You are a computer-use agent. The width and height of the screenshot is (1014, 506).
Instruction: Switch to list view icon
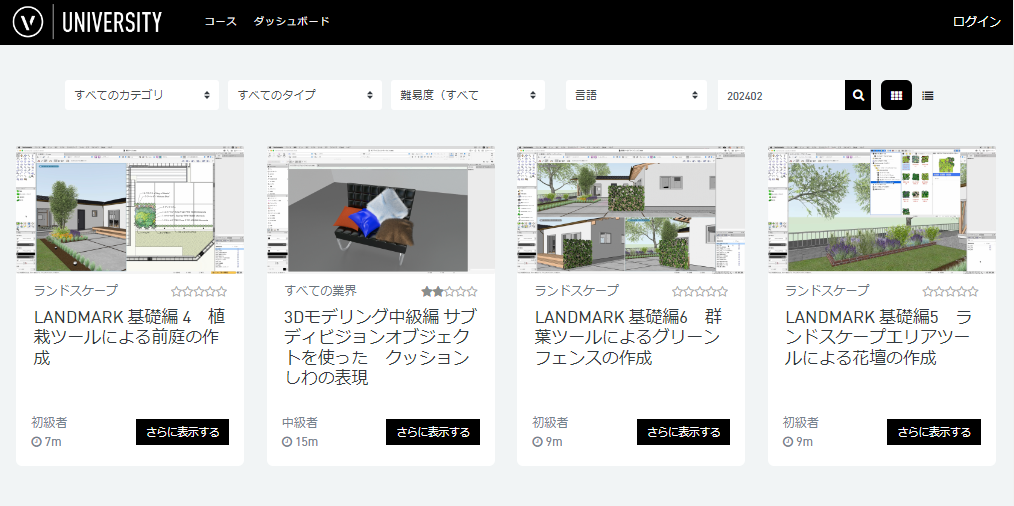pyautogui.click(x=927, y=96)
